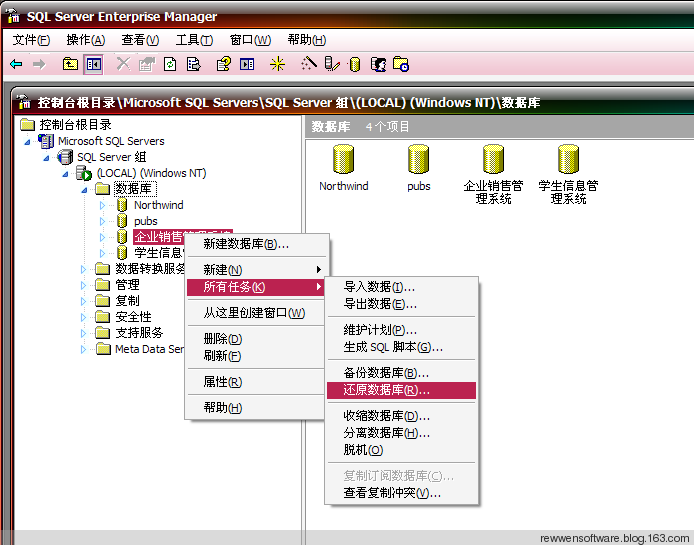Click the Export List toolbar icon
694x545 pixels.
pyautogui.click(x=193, y=65)
